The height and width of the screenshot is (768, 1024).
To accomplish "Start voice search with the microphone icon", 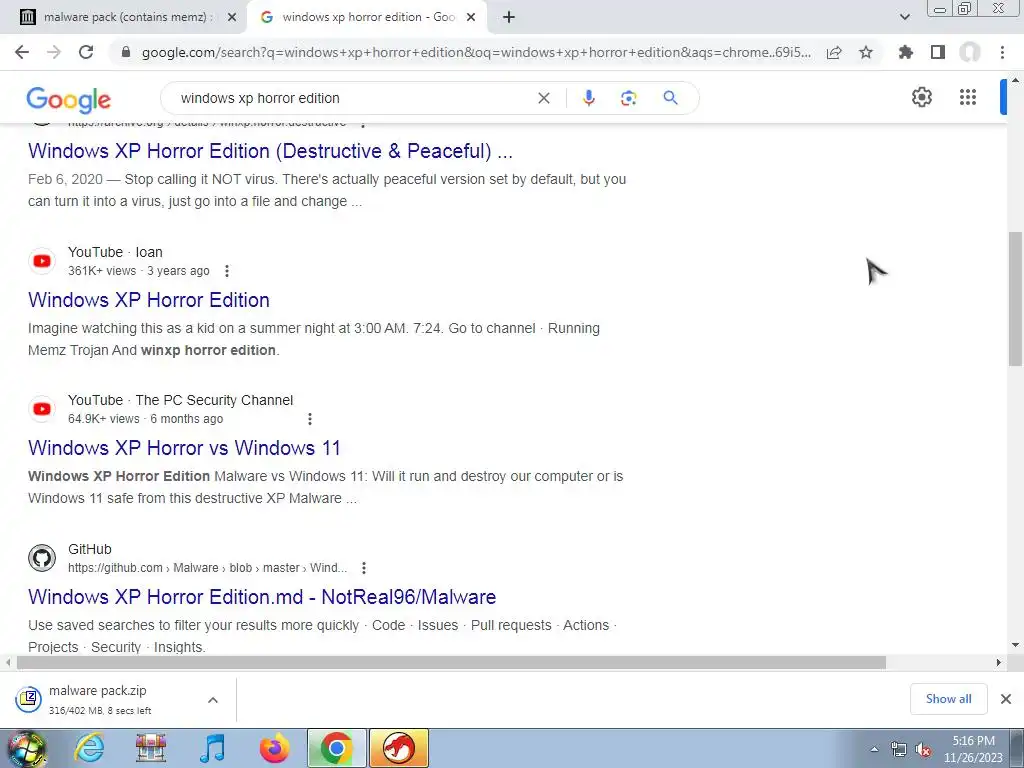I will coord(588,98).
